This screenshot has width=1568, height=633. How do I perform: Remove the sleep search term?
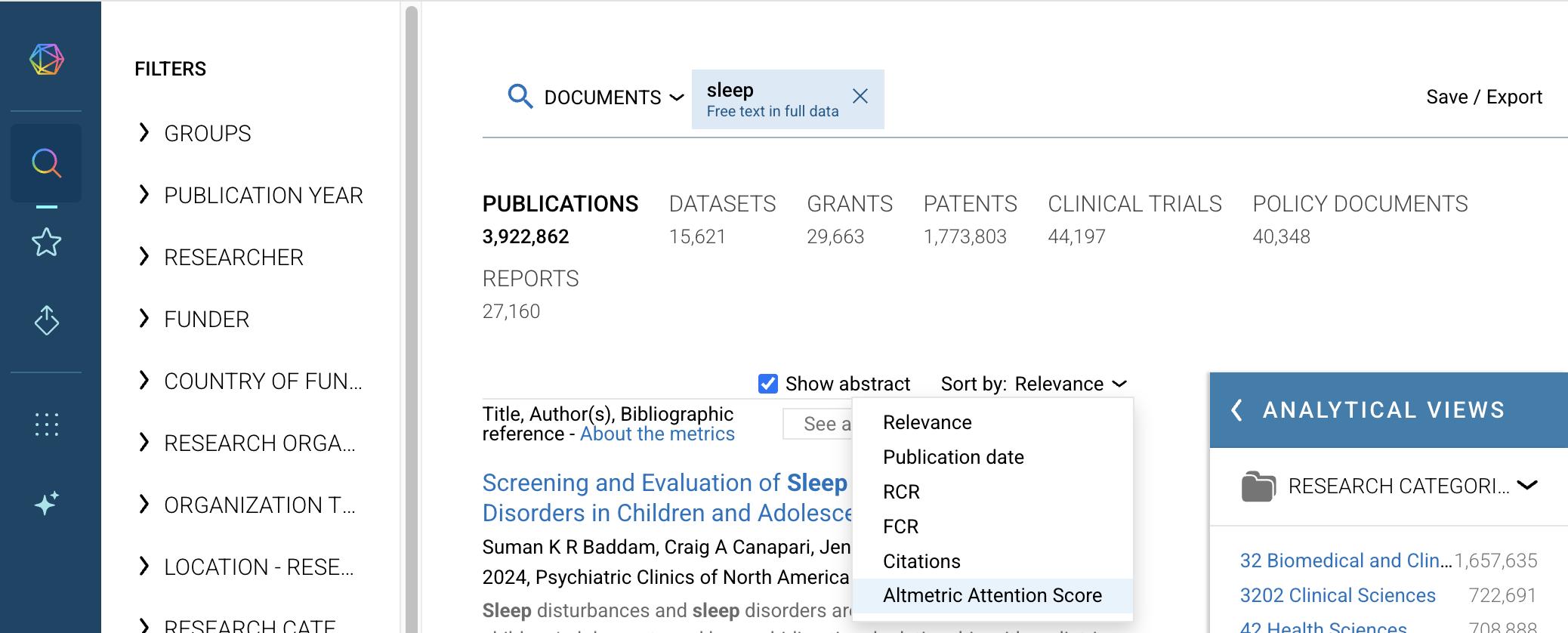coord(860,96)
